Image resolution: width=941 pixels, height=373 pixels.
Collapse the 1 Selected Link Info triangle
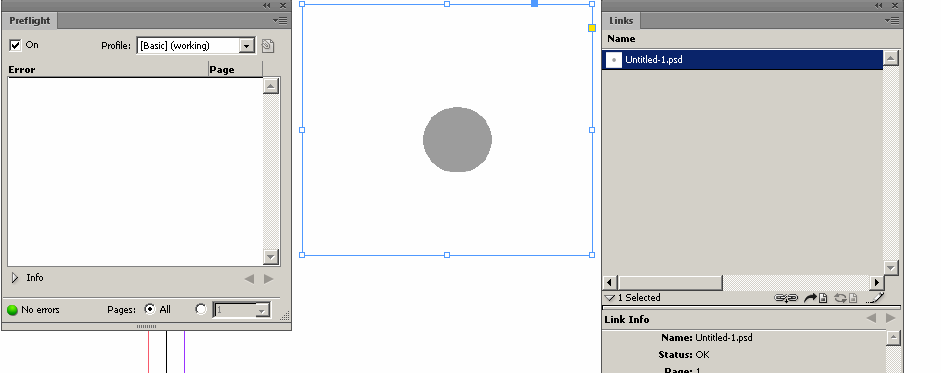pos(610,297)
